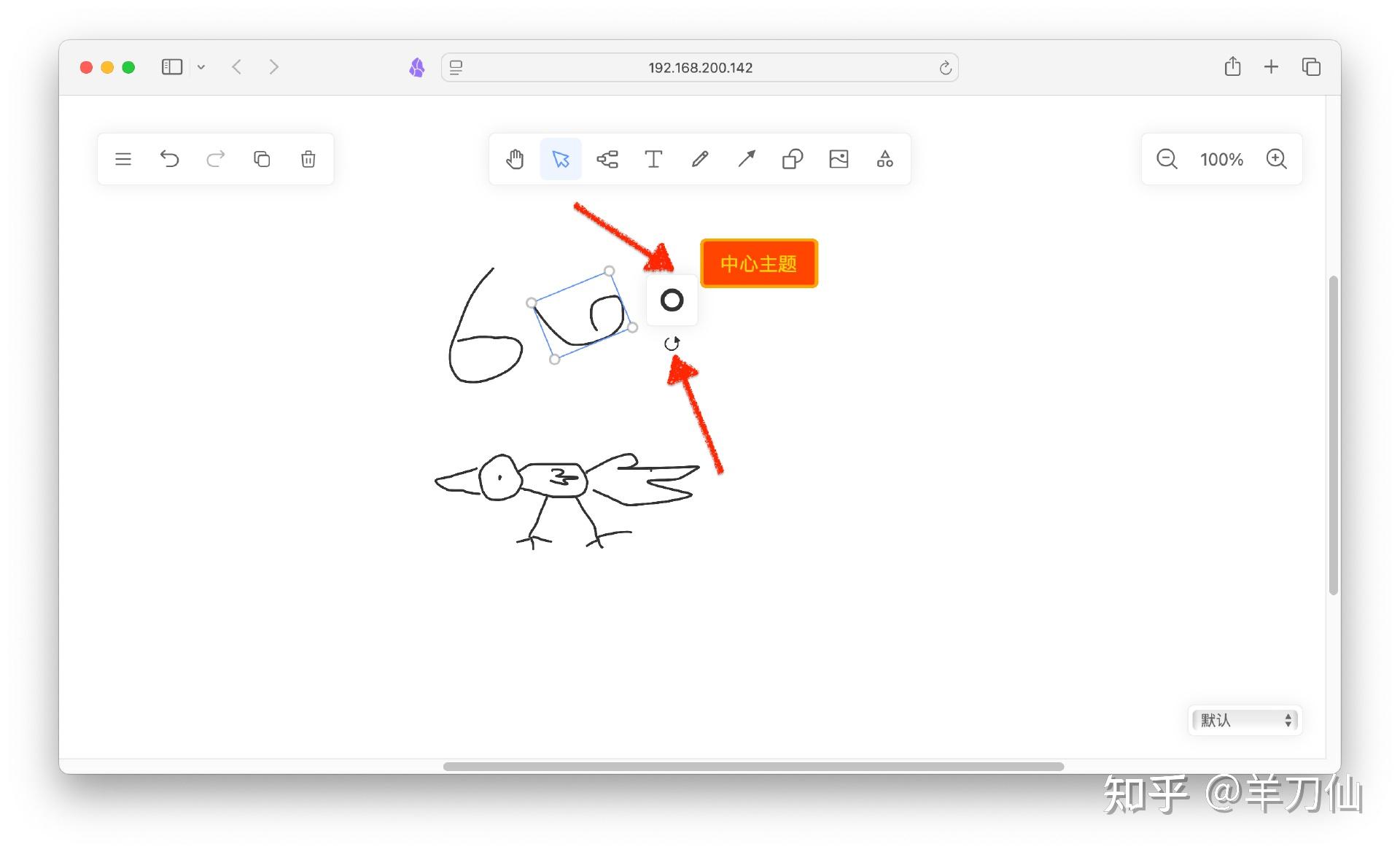
Task: Open the 默认 style dropdown
Action: point(1243,721)
